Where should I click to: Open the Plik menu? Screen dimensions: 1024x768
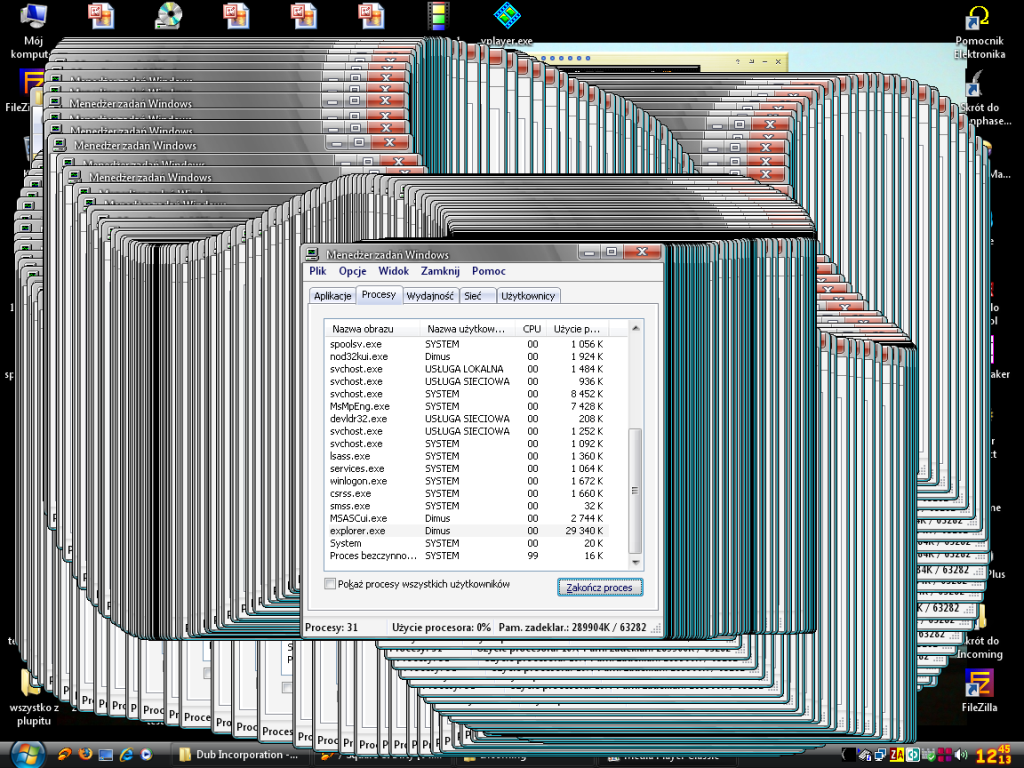(318, 271)
